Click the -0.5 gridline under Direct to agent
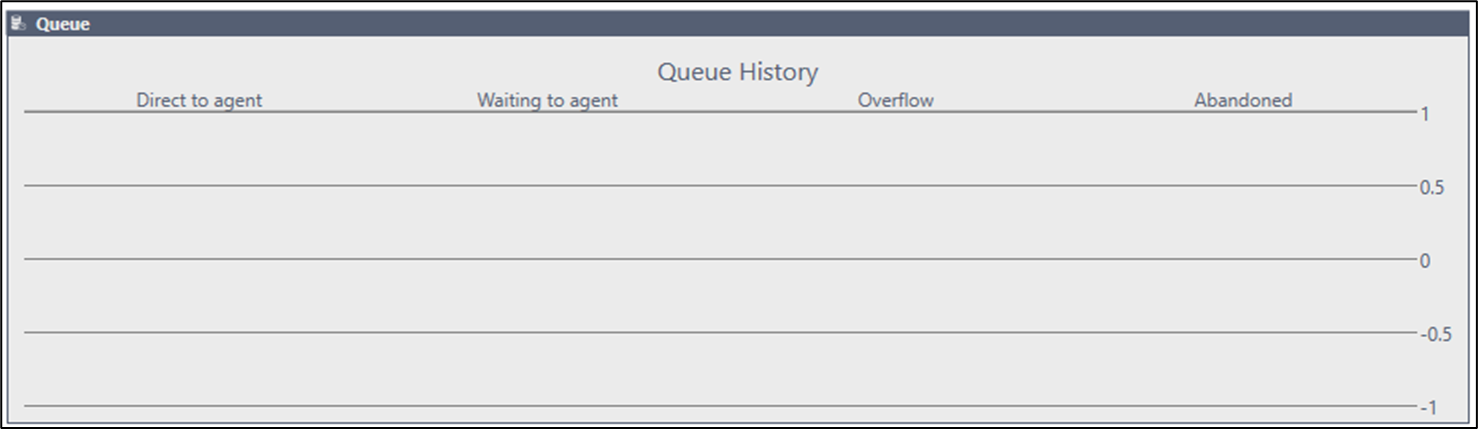The height and width of the screenshot is (429, 1478). (x=199, y=332)
